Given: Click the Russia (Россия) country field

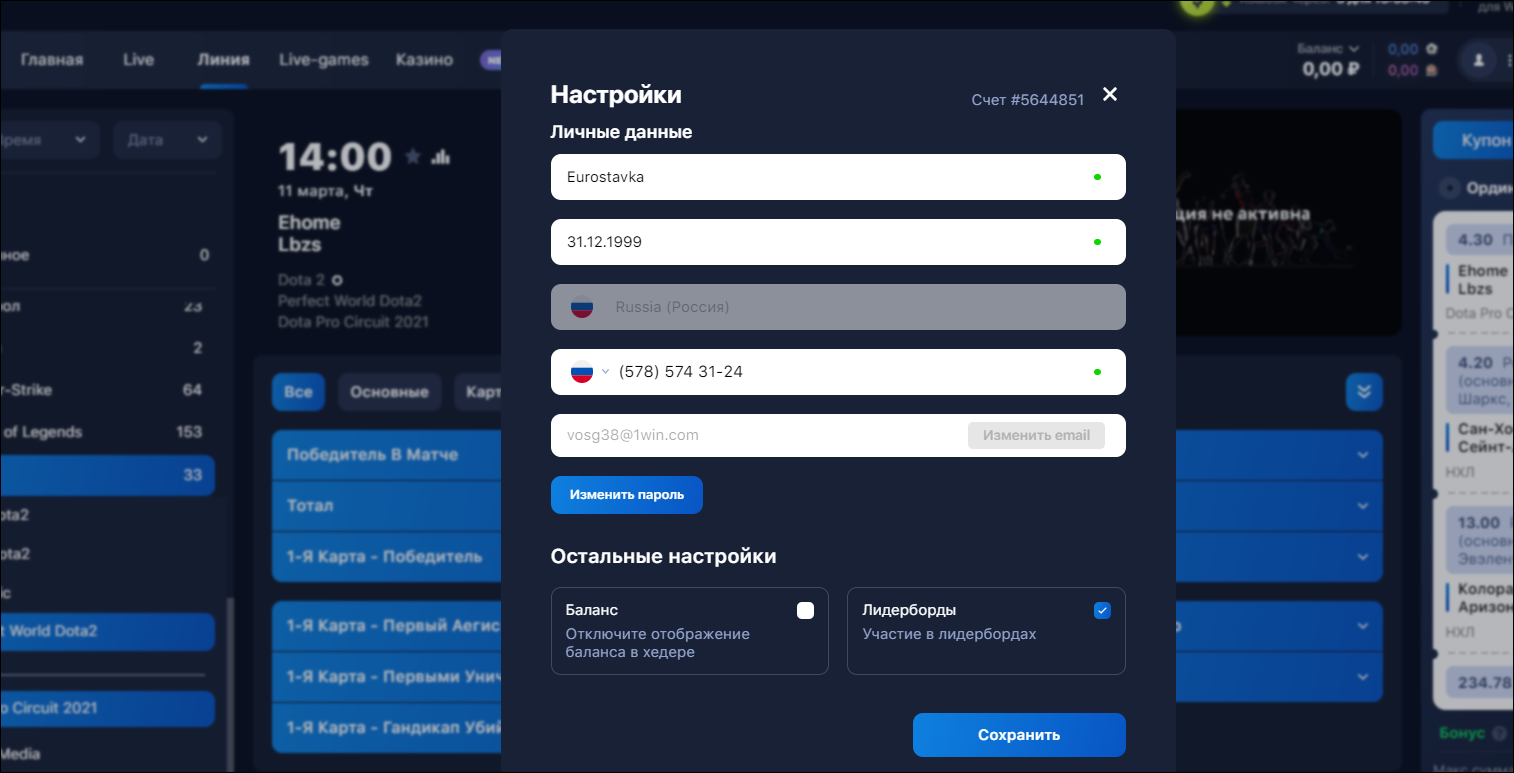Looking at the screenshot, I should coord(838,307).
